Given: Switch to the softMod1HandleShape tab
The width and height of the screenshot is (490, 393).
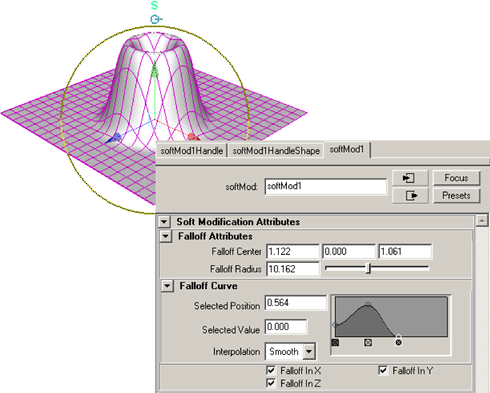Looking at the screenshot, I should point(276,151).
